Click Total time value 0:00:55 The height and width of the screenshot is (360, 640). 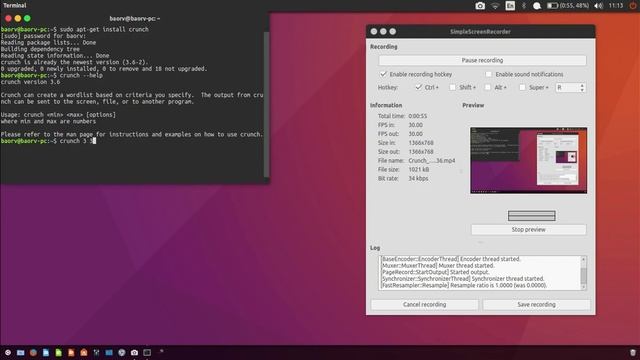click(418, 116)
